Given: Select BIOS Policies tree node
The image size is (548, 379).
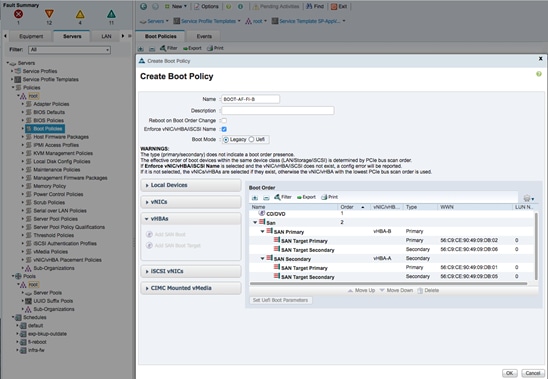Looking at the screenshot, I should point(48,120).
